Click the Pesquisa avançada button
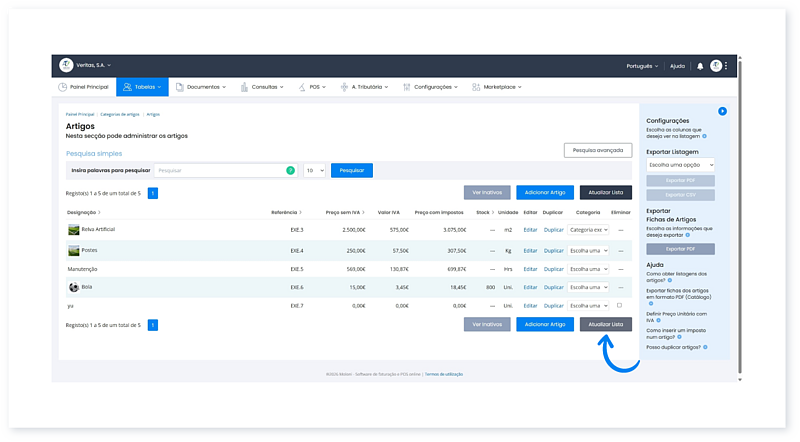 click(x=598, y=150)
